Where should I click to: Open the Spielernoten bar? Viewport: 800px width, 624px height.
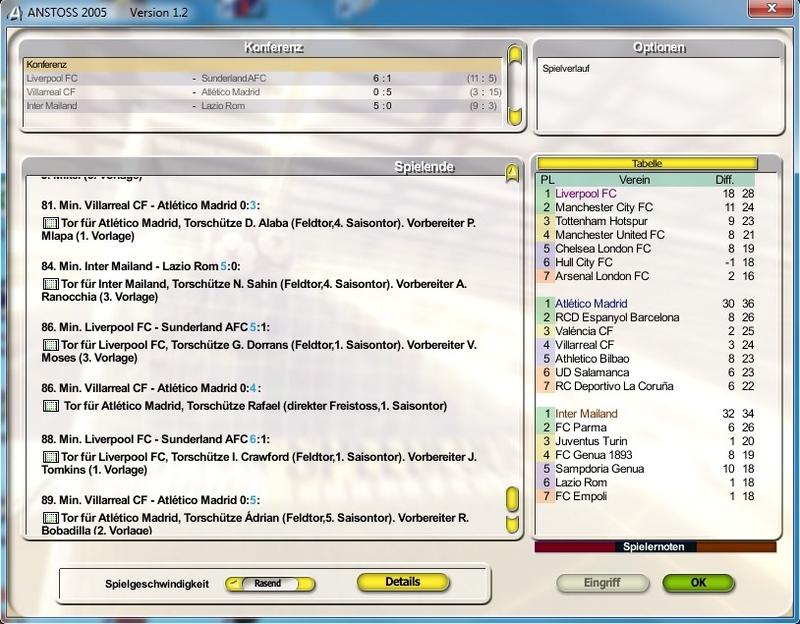click(x=655, y=547)
